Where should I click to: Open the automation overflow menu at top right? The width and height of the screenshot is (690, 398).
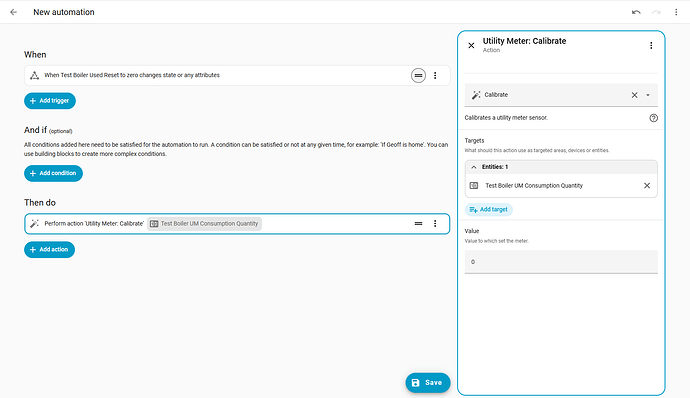pos(676,12)
